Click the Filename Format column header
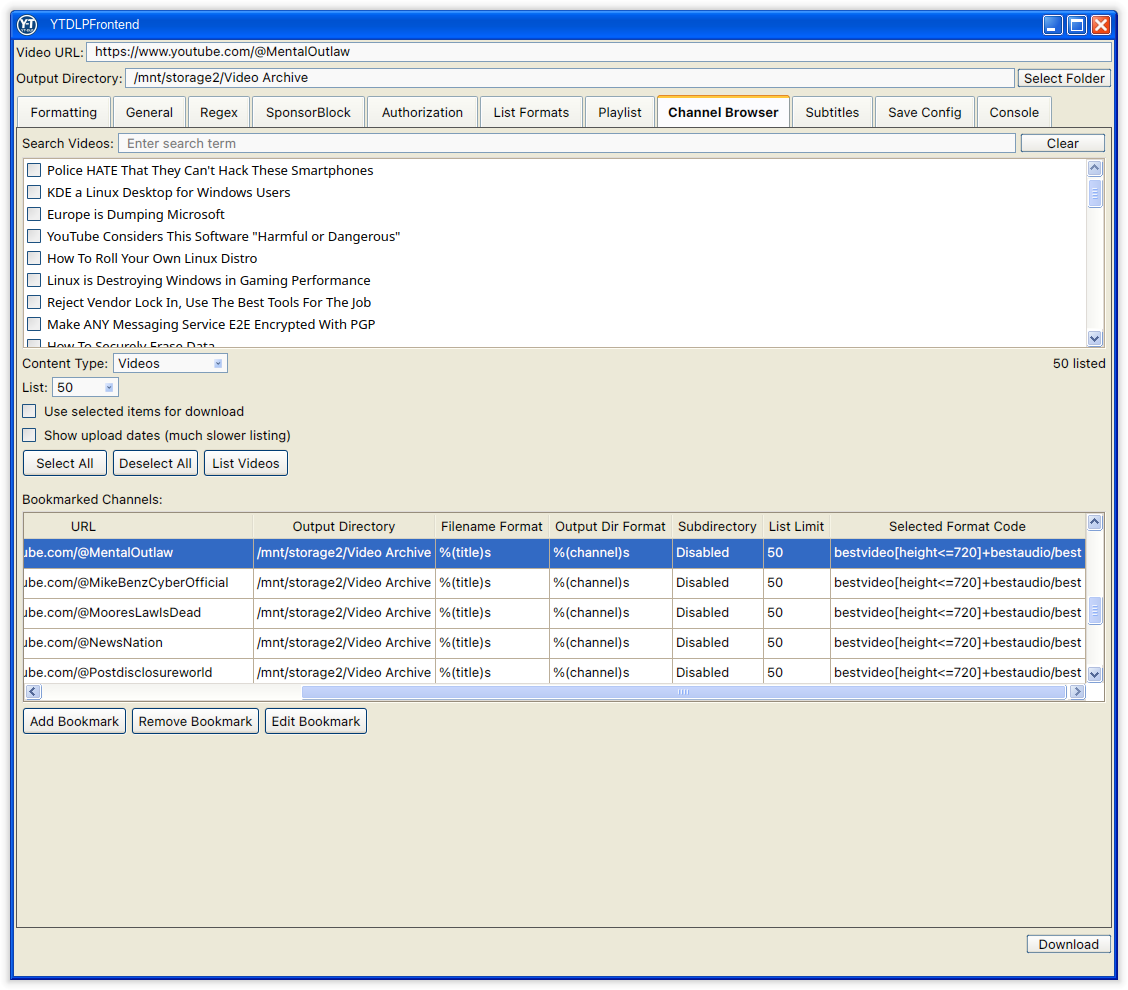 point(492,526)
